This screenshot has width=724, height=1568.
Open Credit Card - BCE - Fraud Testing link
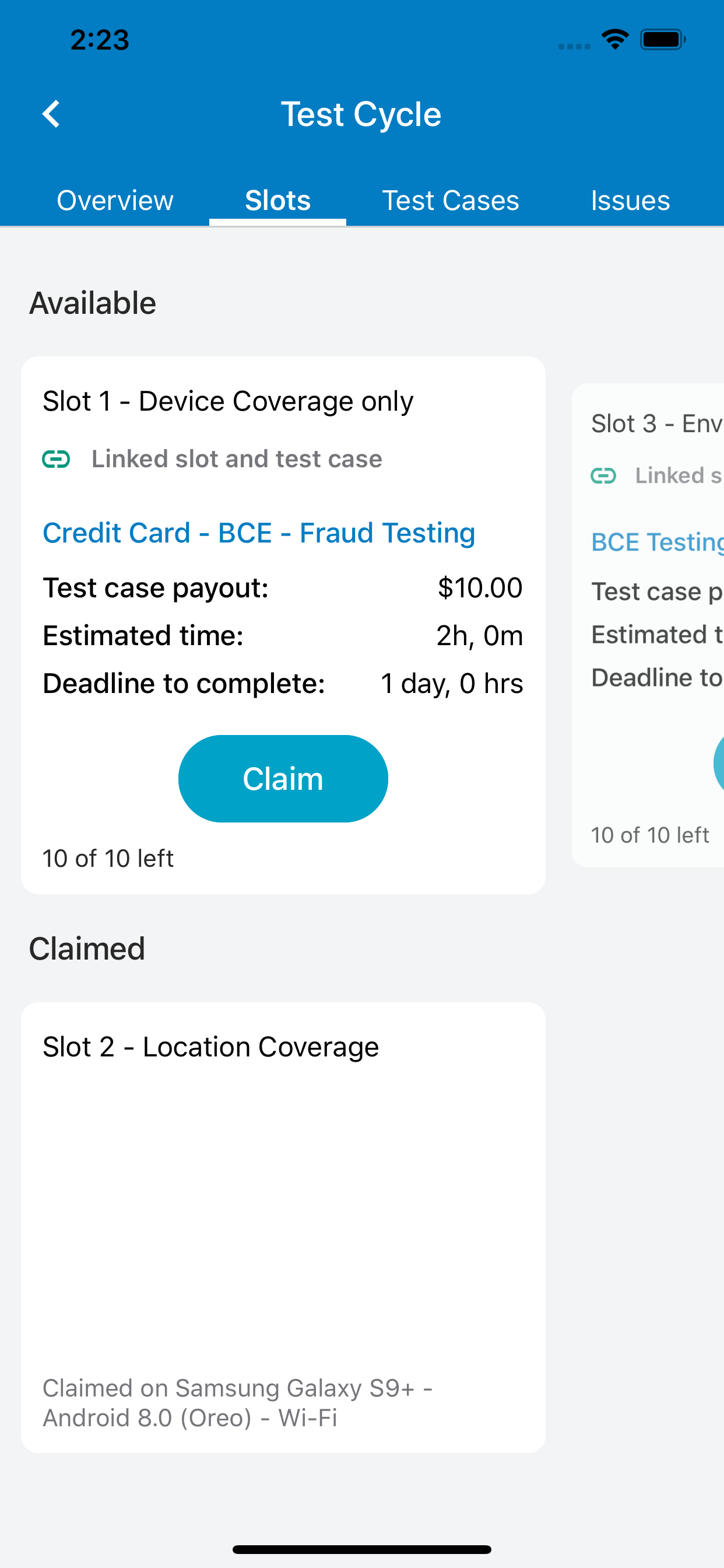pos(259,533)
